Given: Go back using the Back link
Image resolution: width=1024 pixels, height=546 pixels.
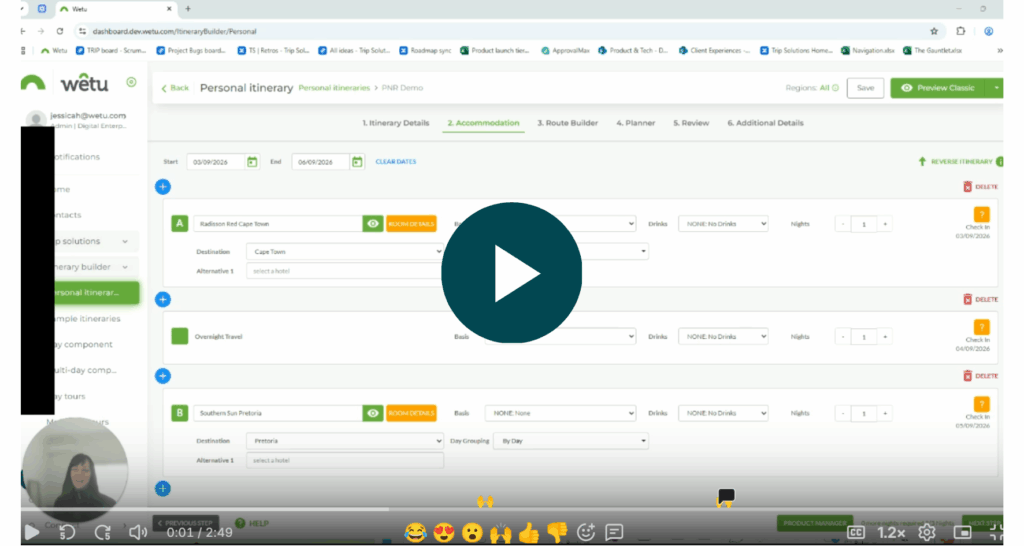Looking at the screenshot, I should [x=175, y=88].
